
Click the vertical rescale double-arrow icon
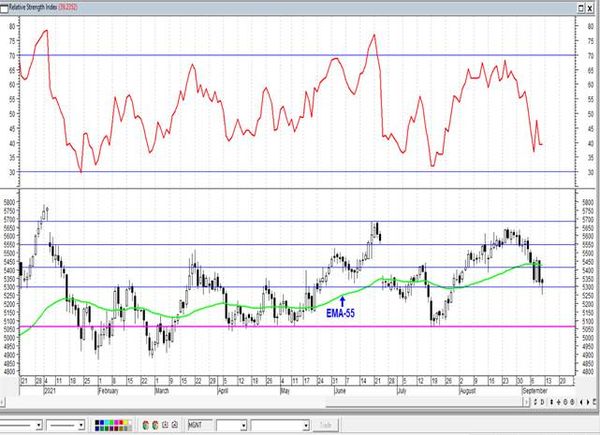point(551,402)
